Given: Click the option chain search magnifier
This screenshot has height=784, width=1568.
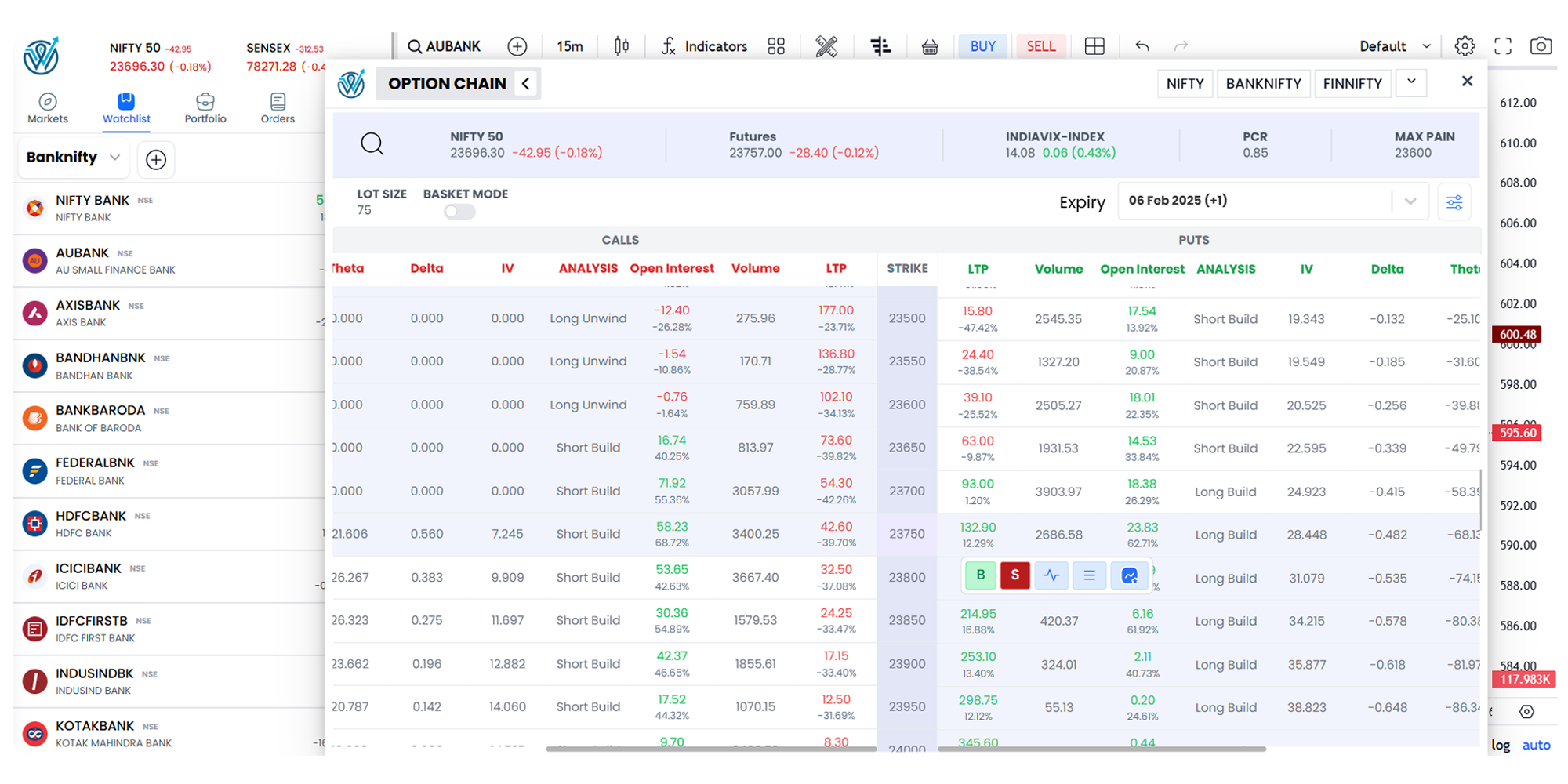Looking at the screenshot, I should pyautogui.click(x=372, y=144).
